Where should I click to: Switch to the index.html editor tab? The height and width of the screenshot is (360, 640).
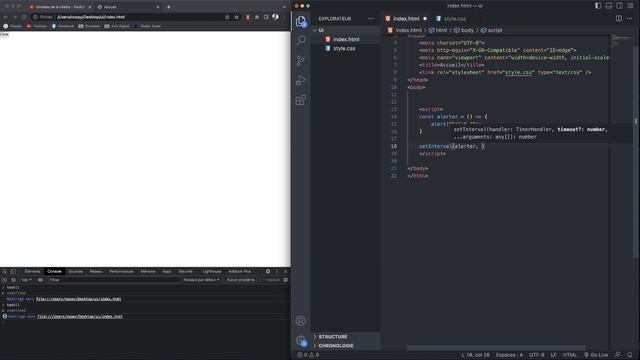coord(406,18)
